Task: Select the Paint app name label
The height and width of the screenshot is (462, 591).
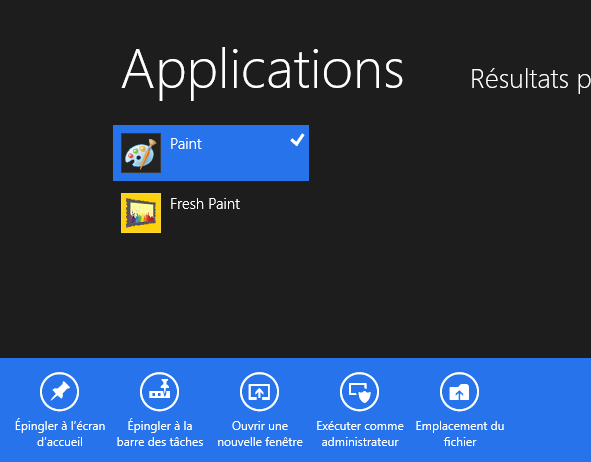Action: point(186,144)
